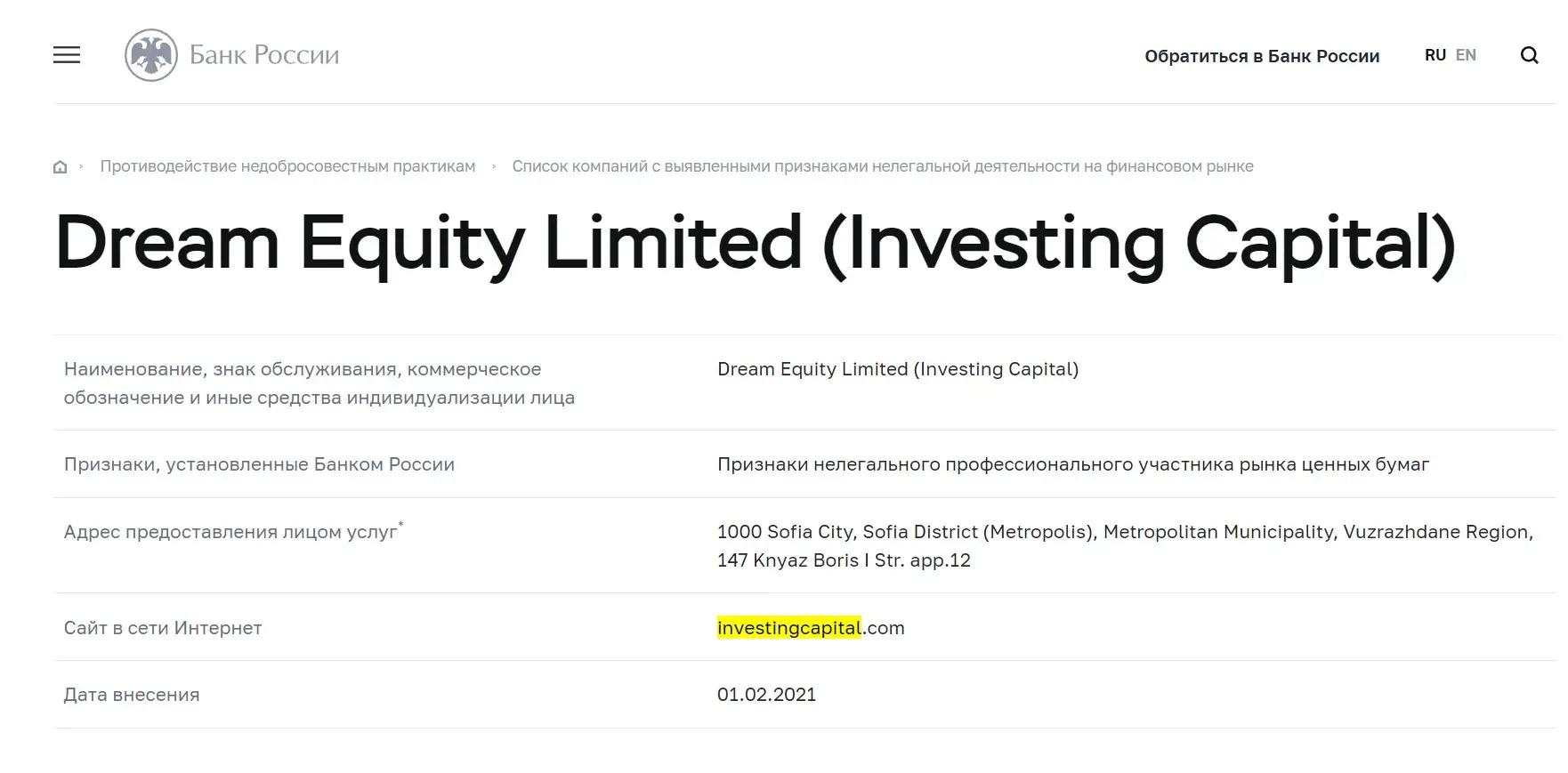Click the home icon in the breadcrumb
Screen dimensions: 1568x773
pyautogui.click(x=60, y=166)
